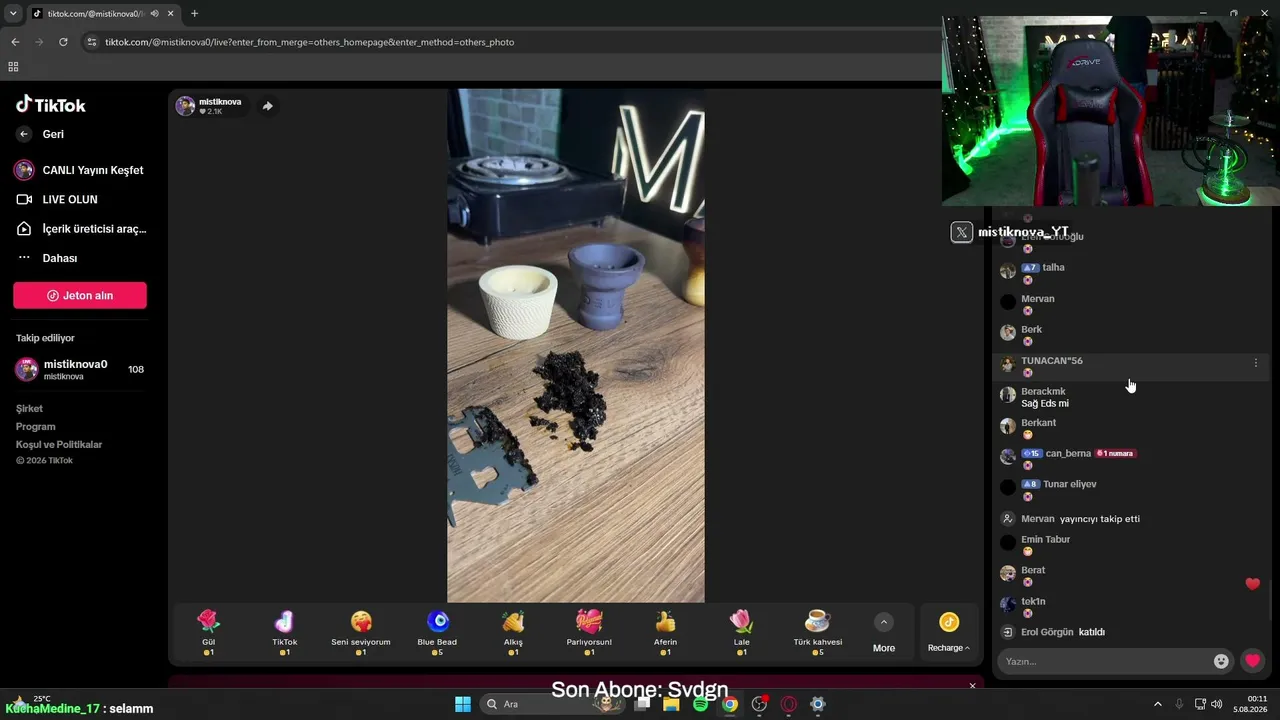This screenshot has height=720, width=1280.
Task: Click the Tunar eliyev chat message
Action: tap(1132, 490)
